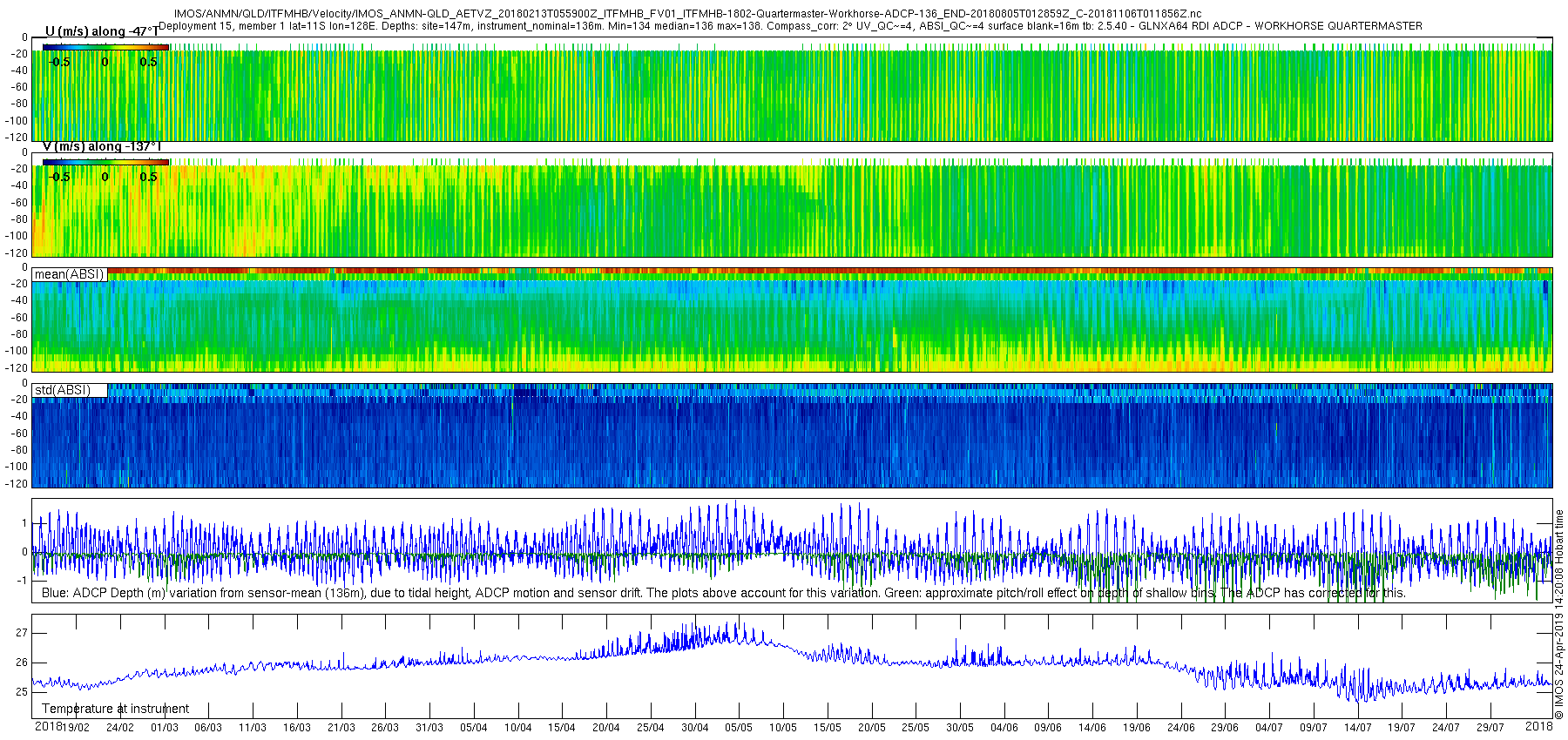
Task: Click the '24/06' date tick label
Action: (x=1180, y=728)
